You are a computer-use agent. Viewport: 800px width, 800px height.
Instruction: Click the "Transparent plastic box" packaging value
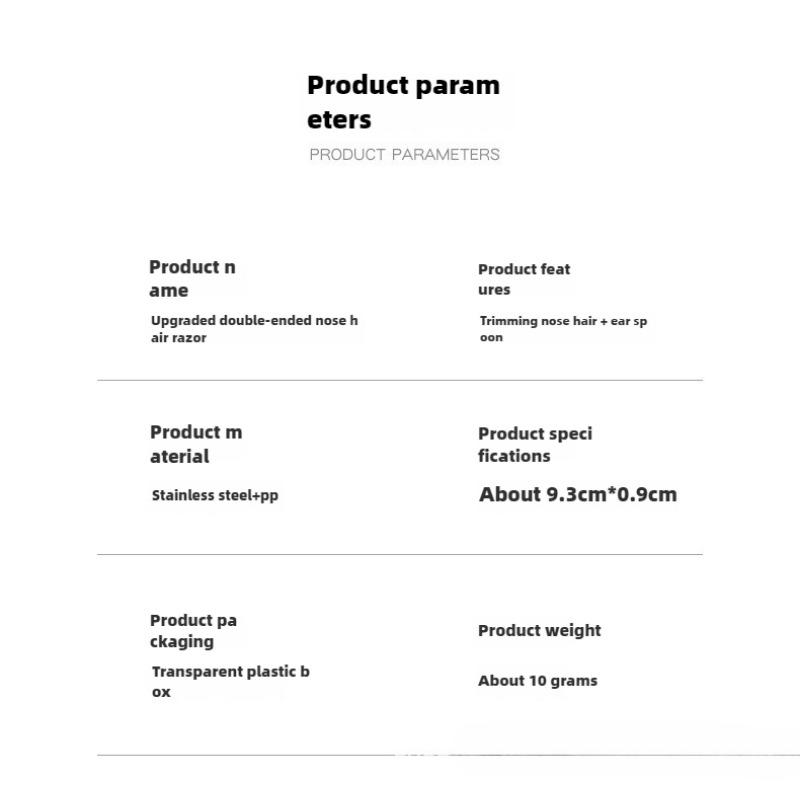[x=230, y=681]
